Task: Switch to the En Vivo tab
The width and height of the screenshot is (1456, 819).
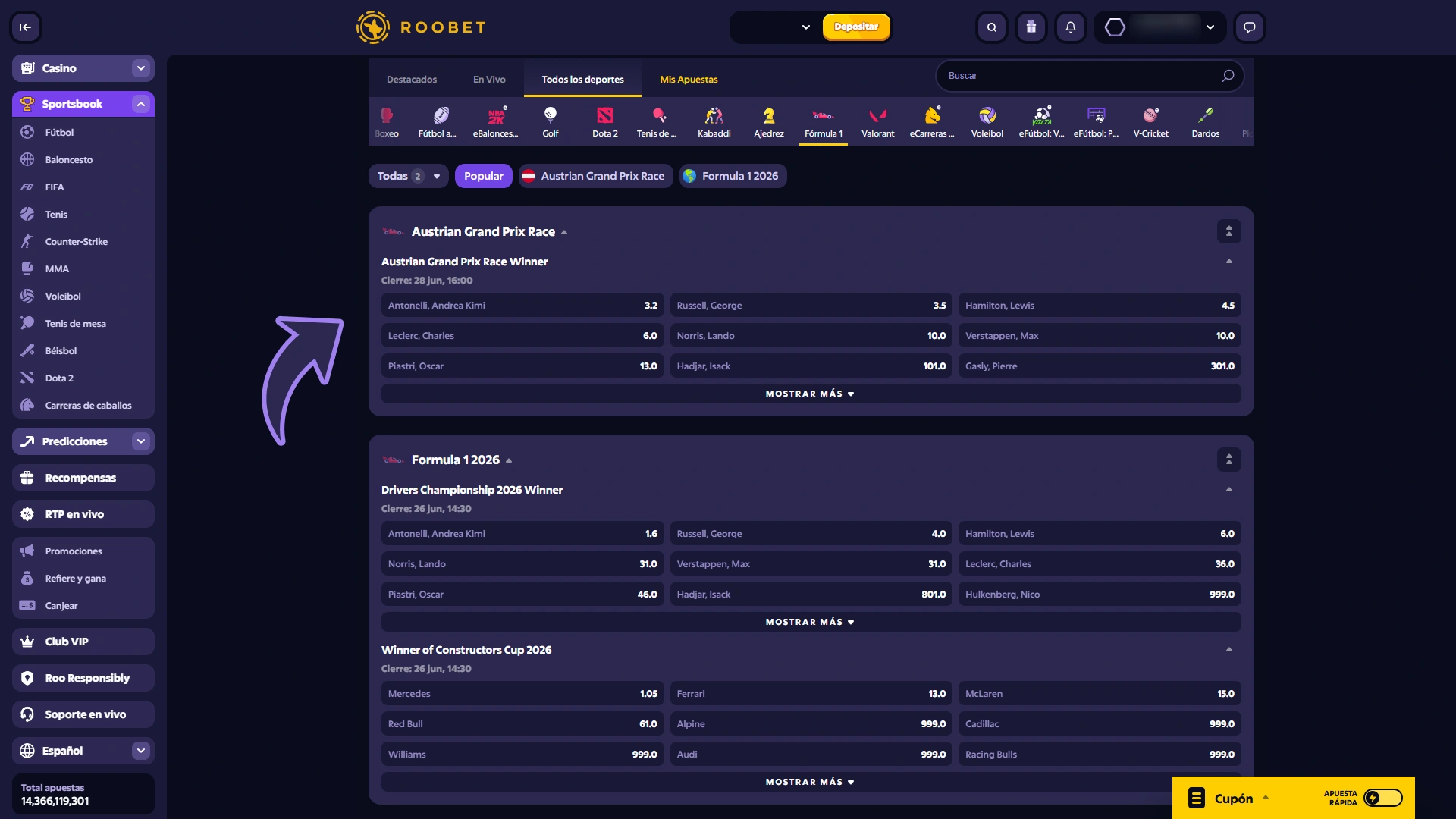Action: (x=489, y=80)
